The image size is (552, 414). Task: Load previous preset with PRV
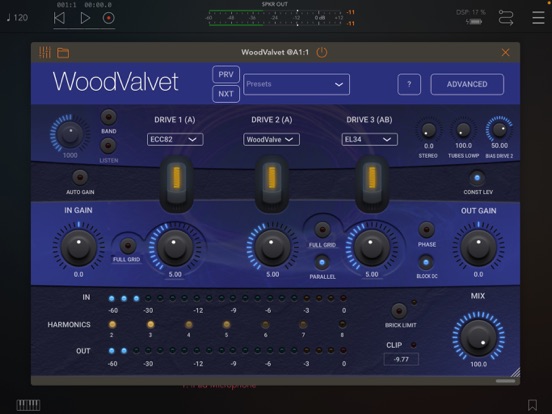[x=226, y=75]
